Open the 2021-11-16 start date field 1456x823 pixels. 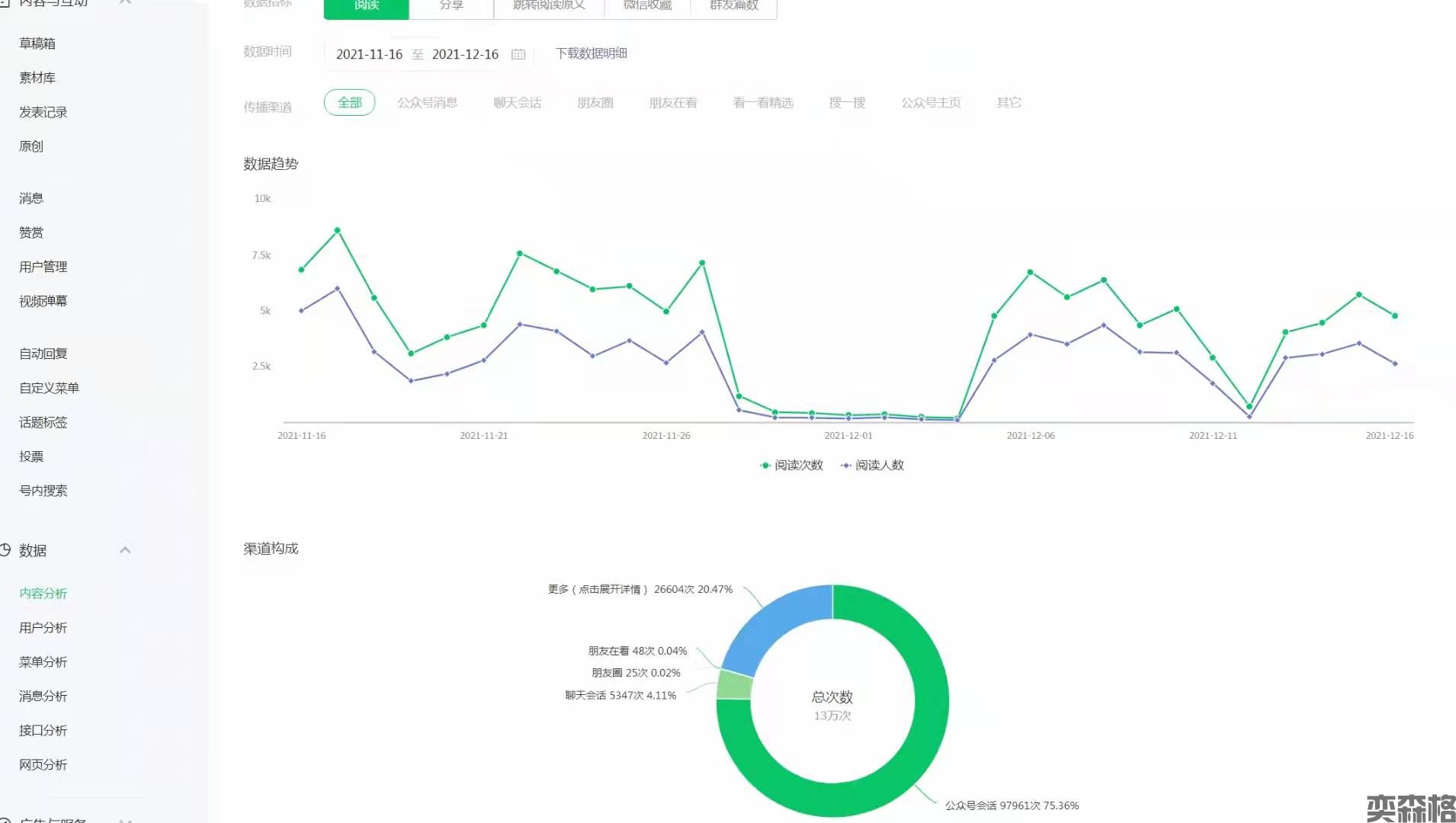369,54
